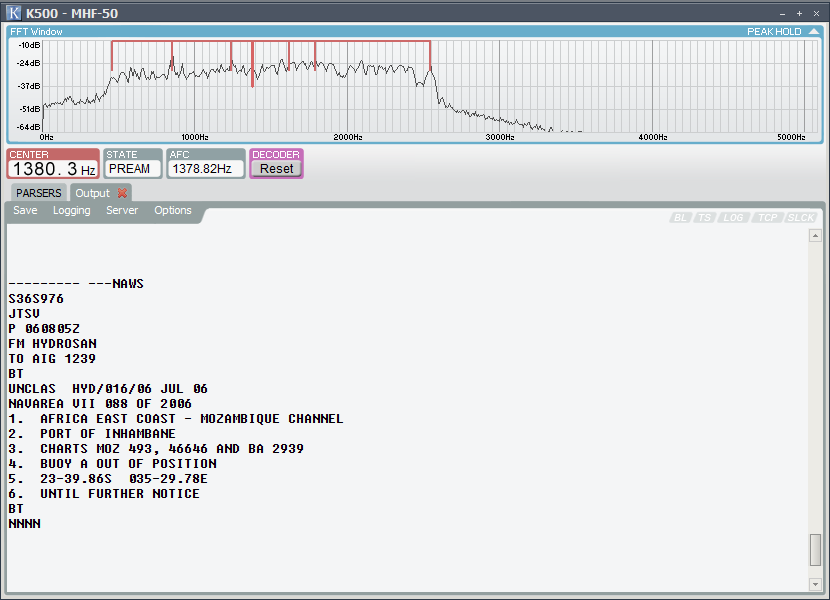
Task: Click the output scrollbar thumb
Action: point(815,550)
